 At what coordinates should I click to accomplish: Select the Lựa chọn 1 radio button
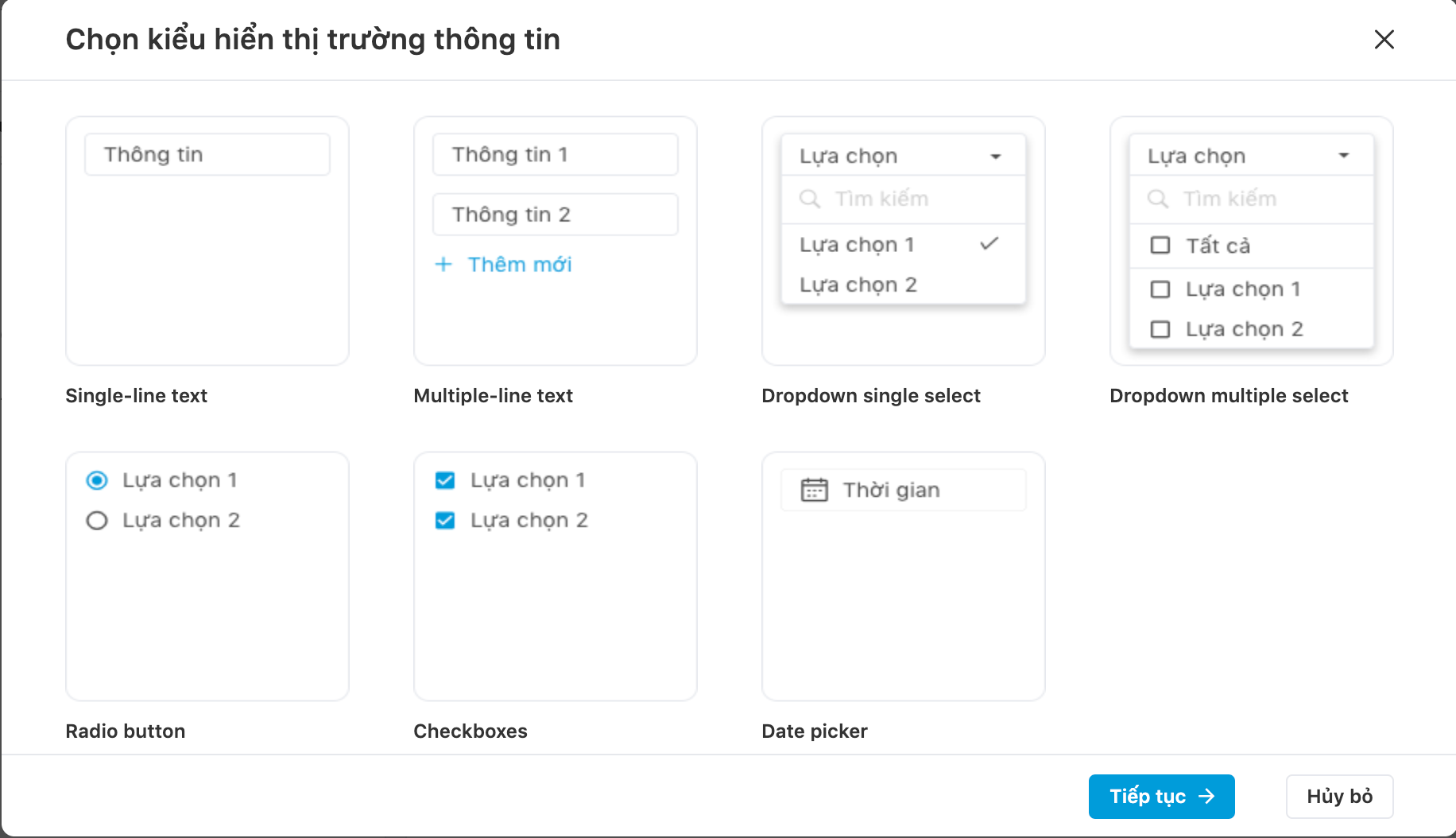[x=97, y=480]
